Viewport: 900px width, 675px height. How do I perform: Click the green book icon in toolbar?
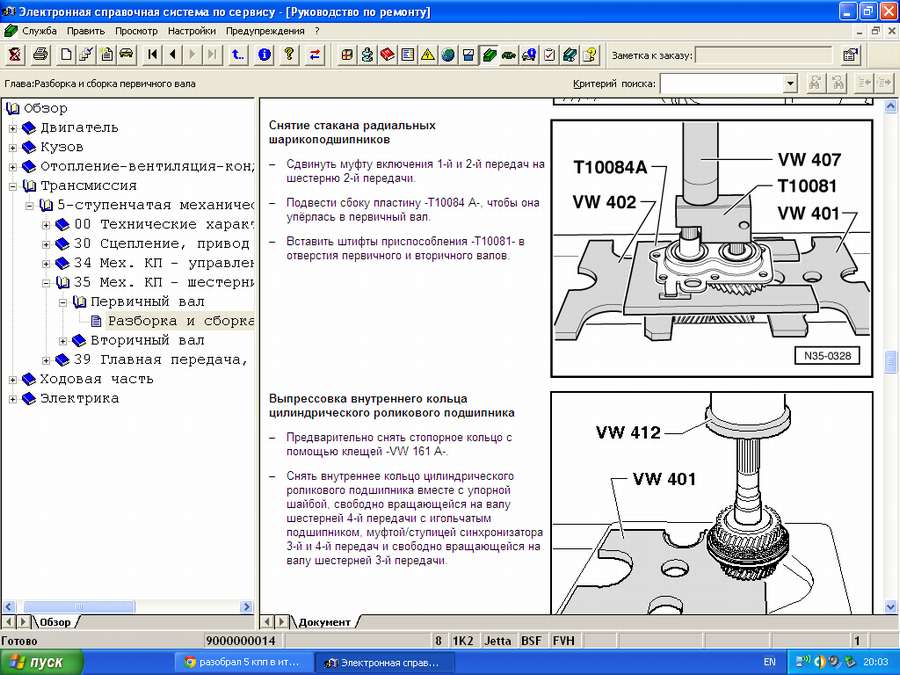click(489, 55)
